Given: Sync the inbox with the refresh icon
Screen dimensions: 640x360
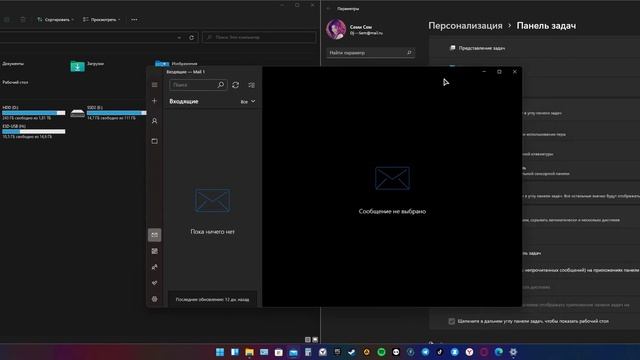Looking at the screenshot, I should click(x=236, y=85).
